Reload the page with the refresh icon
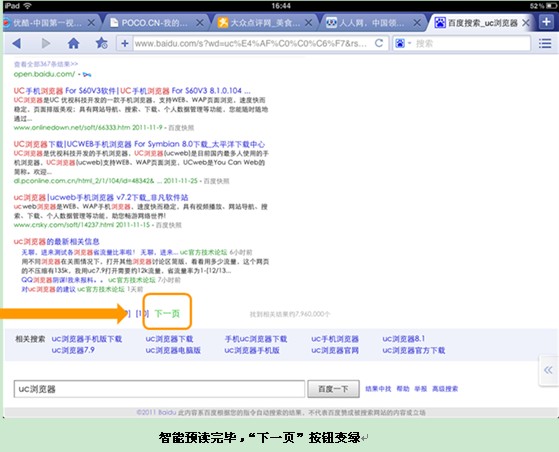 [379, 43]
